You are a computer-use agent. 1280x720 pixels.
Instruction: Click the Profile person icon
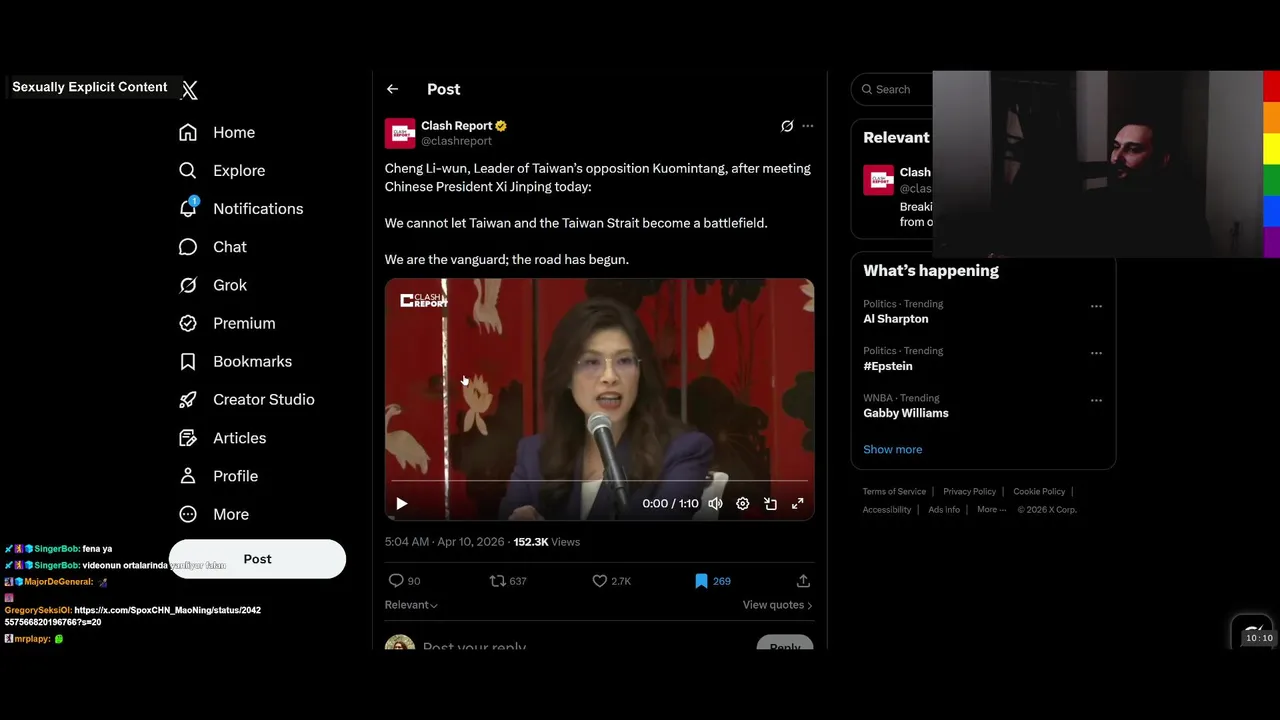click(x=188, y=476)
